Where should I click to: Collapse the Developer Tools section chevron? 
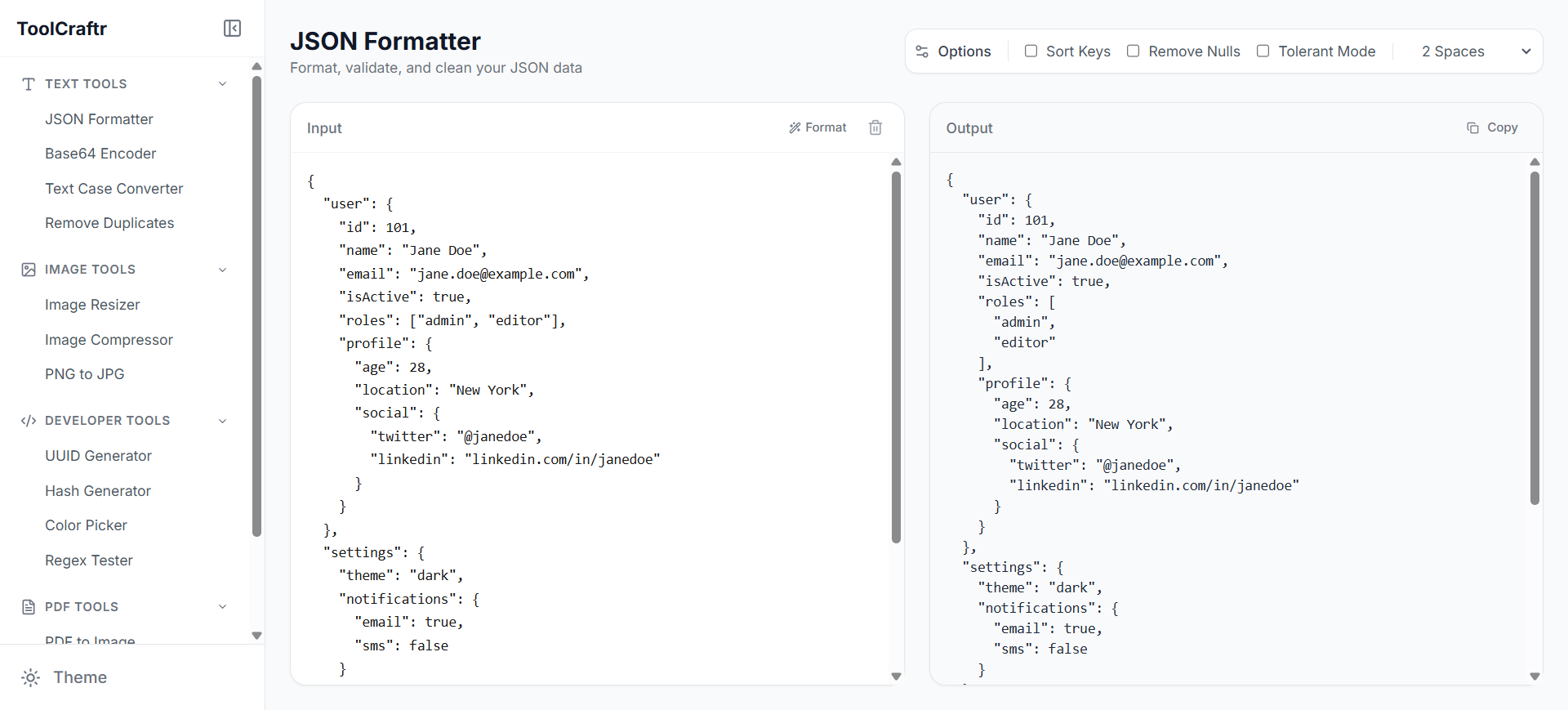click(222, 421)
